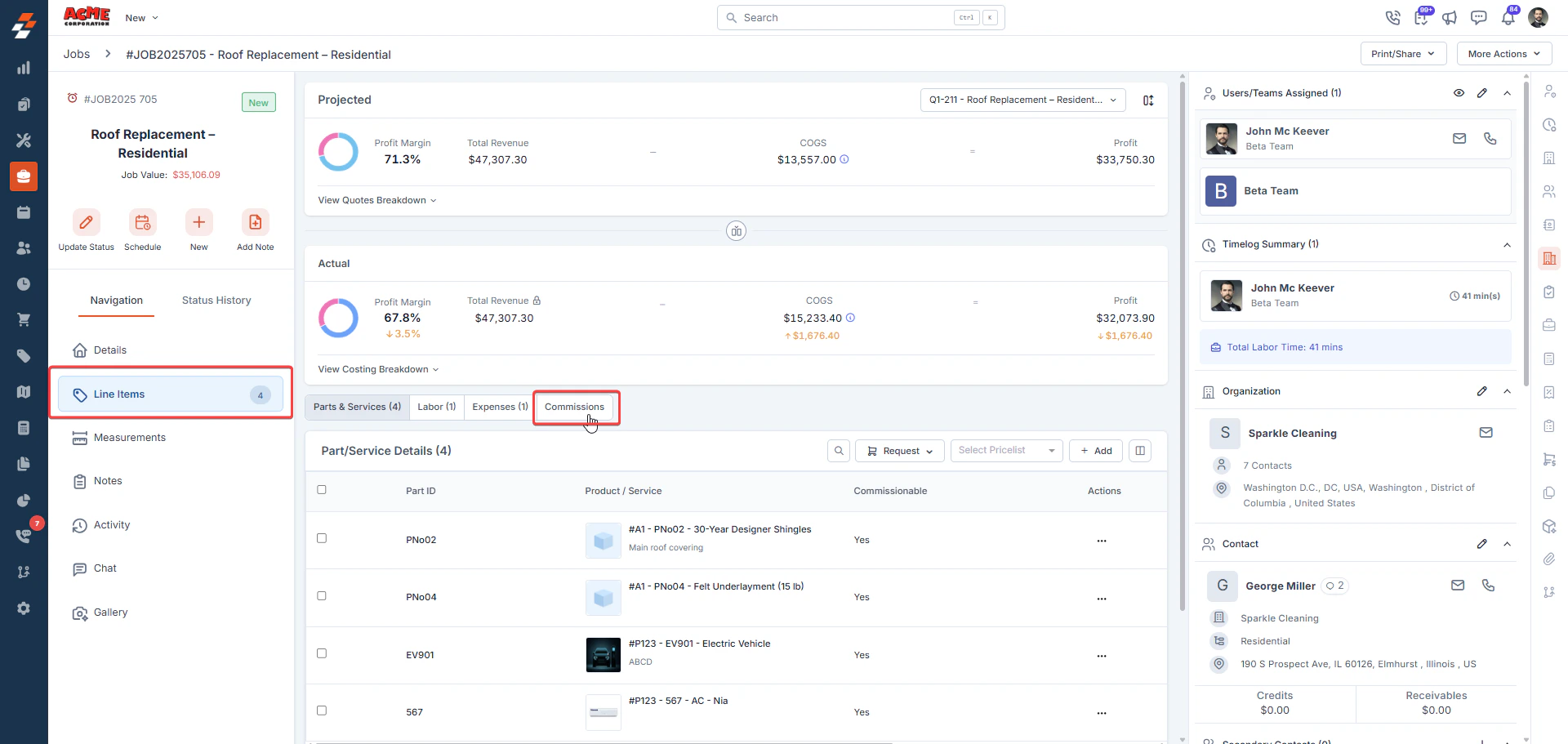
Task: Switch to the Commissions tab
Action: point(574,407)
